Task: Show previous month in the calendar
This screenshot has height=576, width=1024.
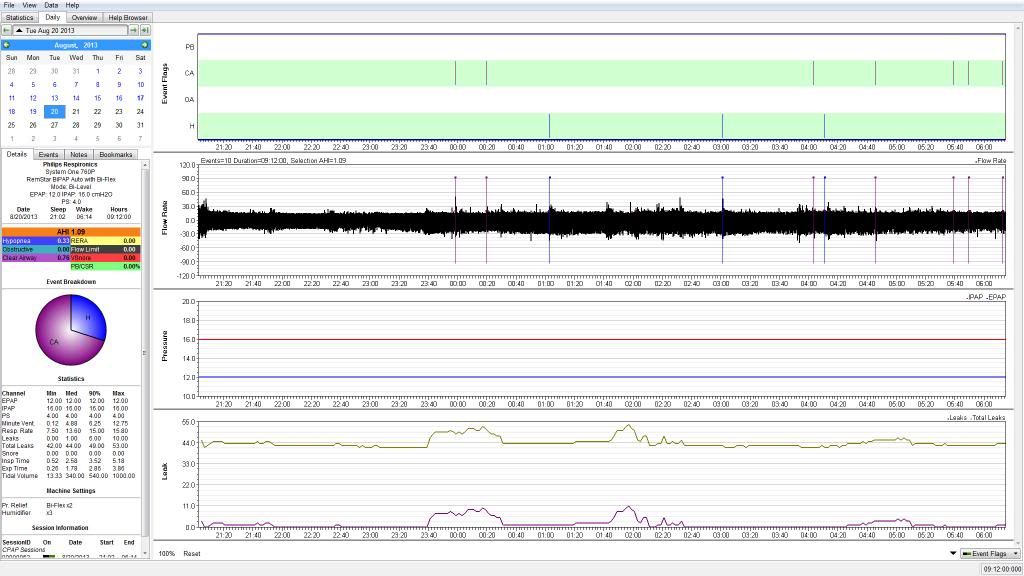Action: [7, 45]
